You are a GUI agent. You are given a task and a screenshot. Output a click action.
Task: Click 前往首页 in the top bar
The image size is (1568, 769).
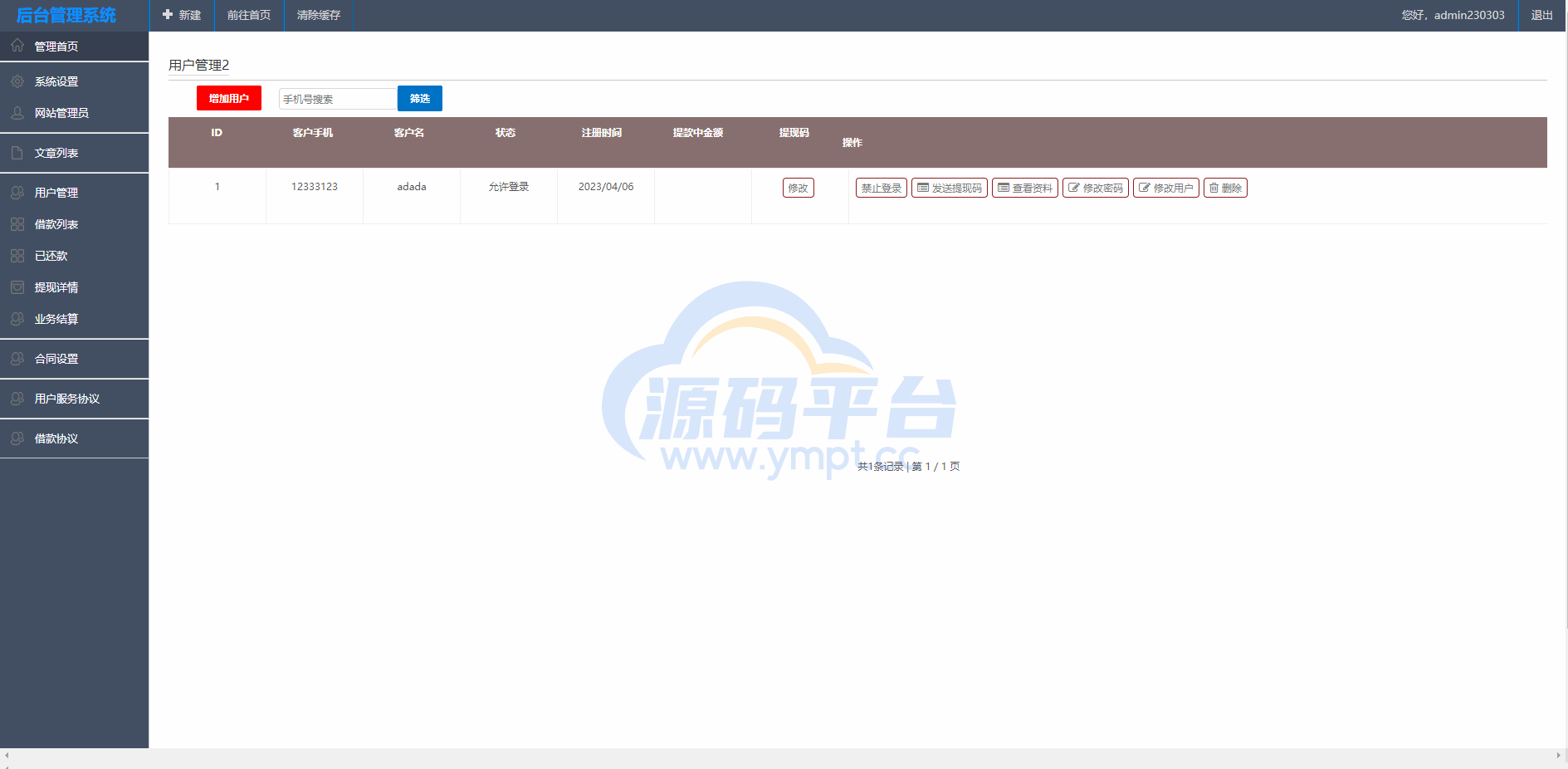(249, 15)
